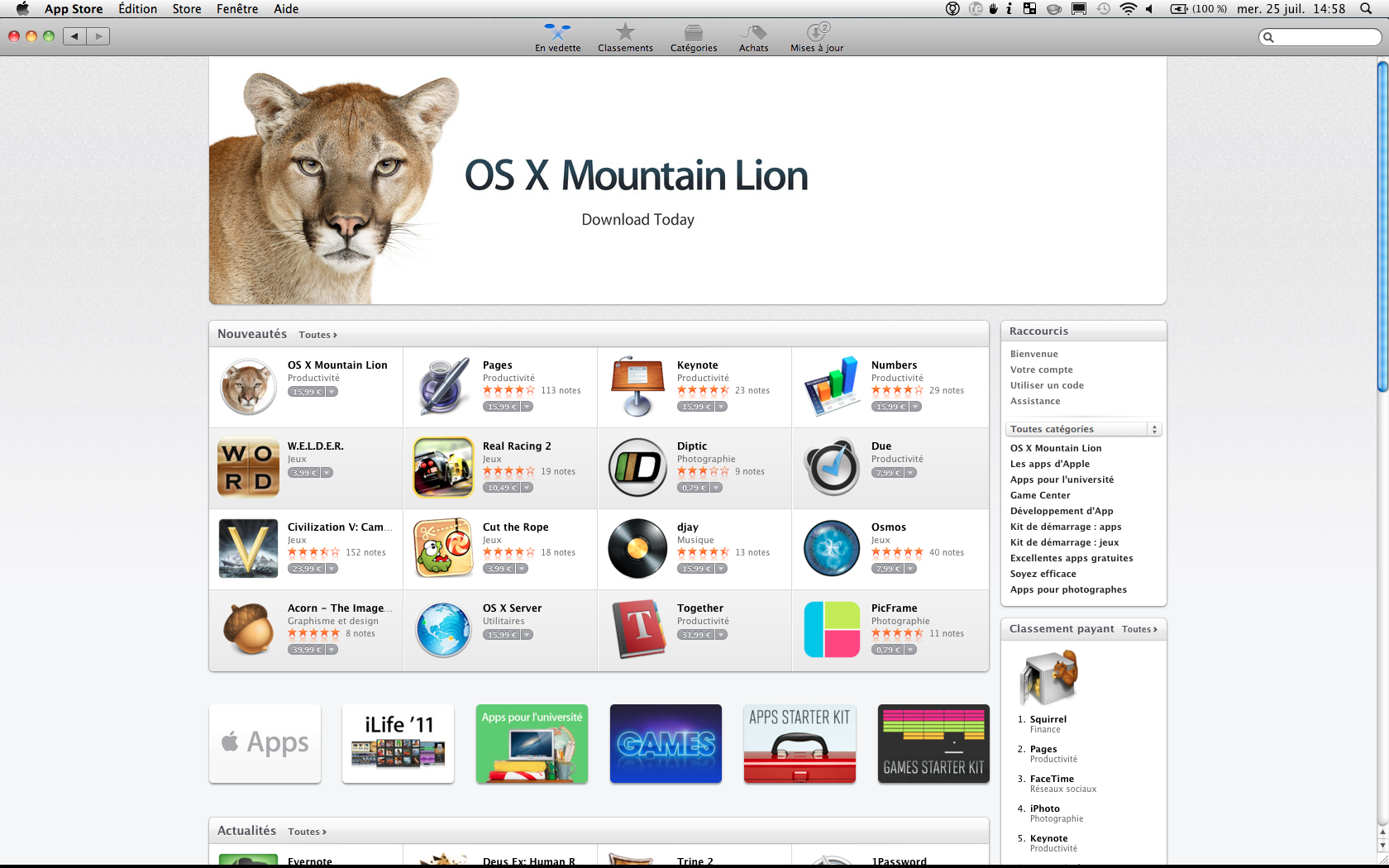Click the vertical scrollbar thumb
The image size is (1389, 868).
[1382, 227]
